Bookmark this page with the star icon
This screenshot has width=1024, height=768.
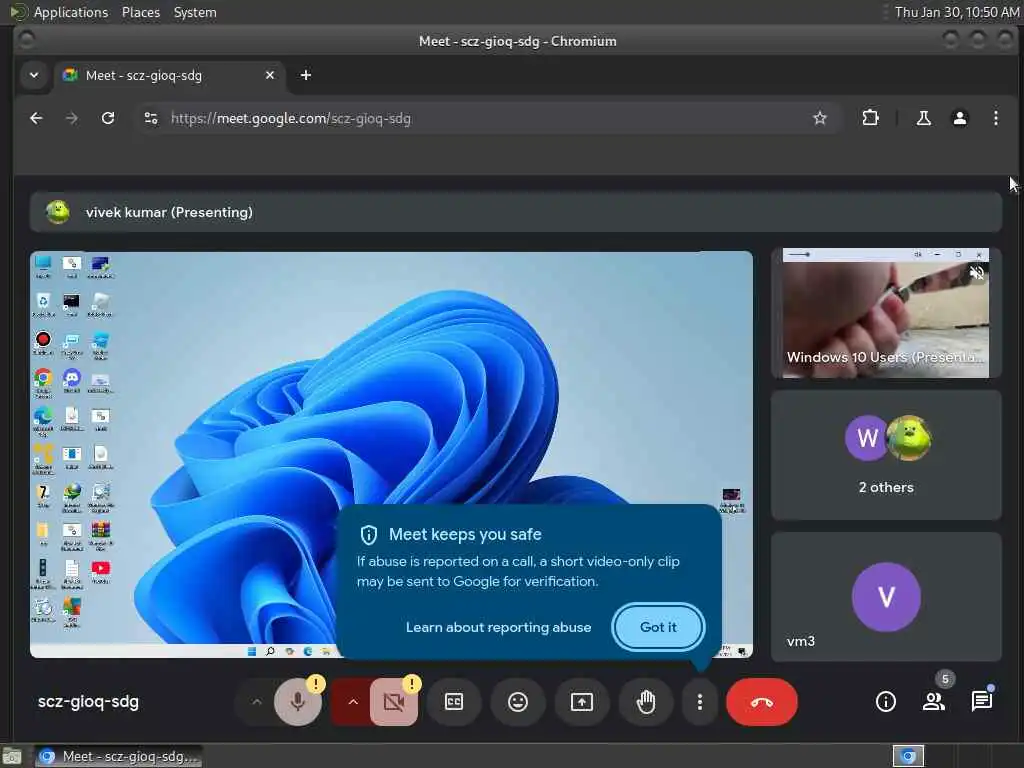(820, 118)
